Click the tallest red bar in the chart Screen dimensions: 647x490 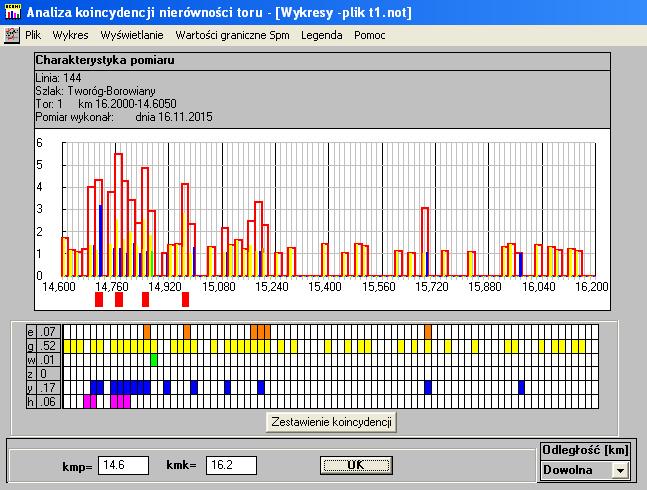click(x=118, y=214)
